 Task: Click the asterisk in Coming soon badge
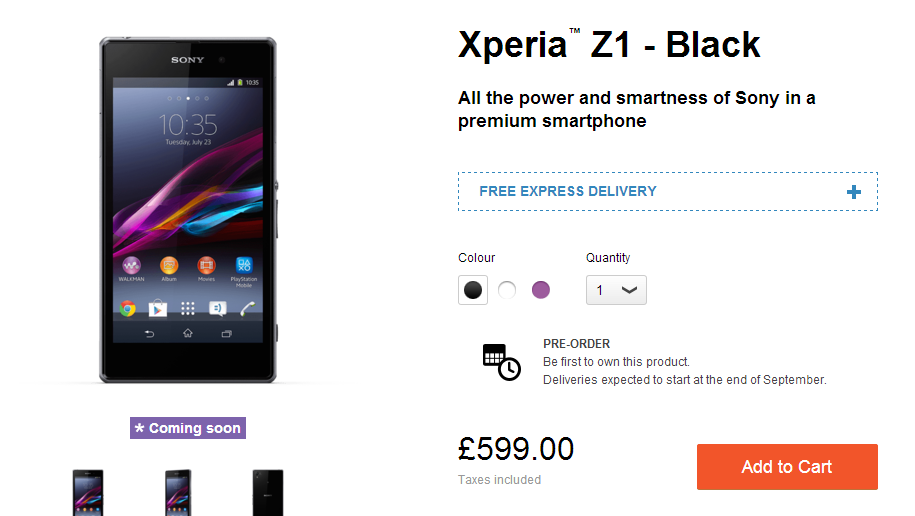point(139,428)
